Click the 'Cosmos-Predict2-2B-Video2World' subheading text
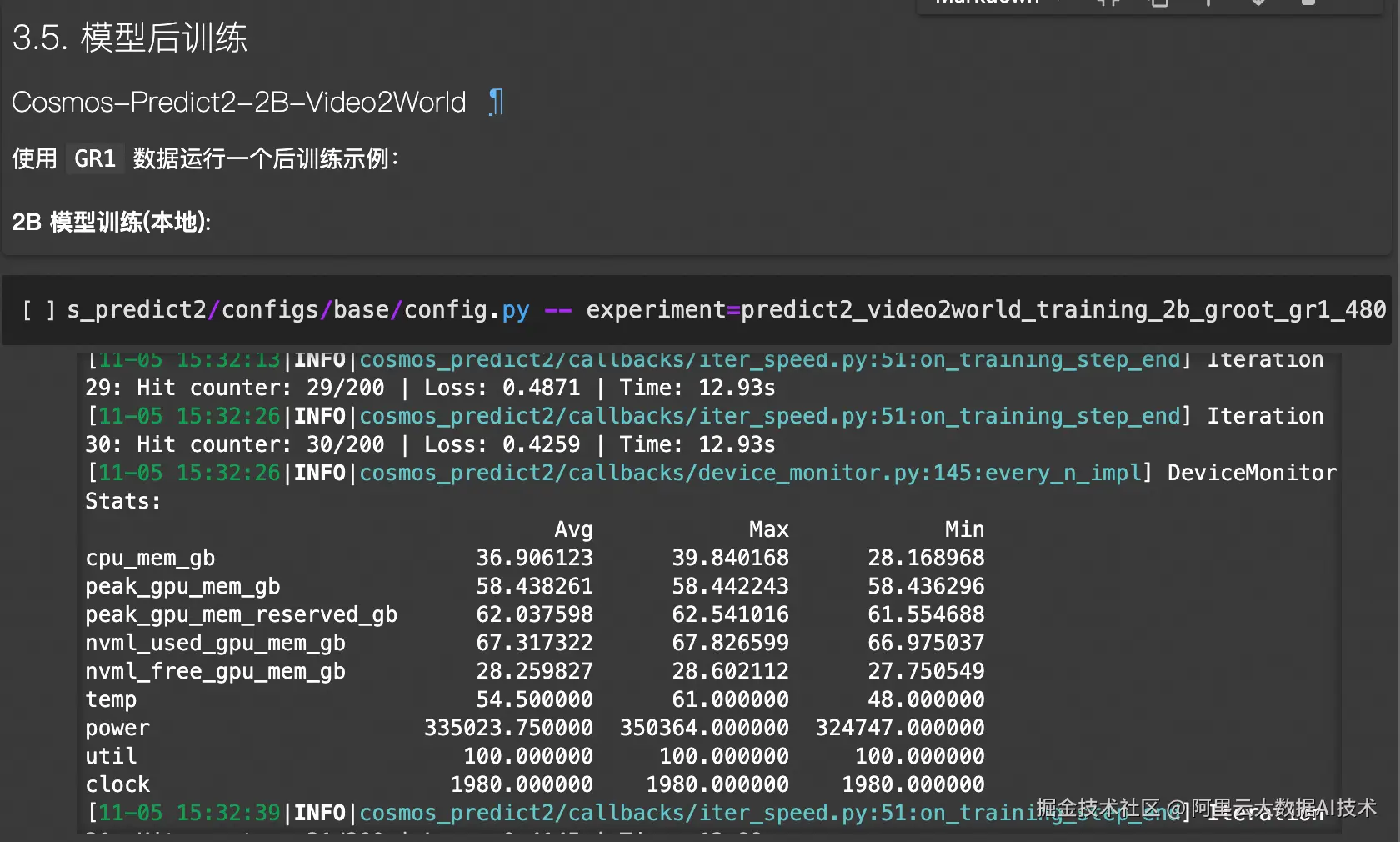 coord(239,103)
